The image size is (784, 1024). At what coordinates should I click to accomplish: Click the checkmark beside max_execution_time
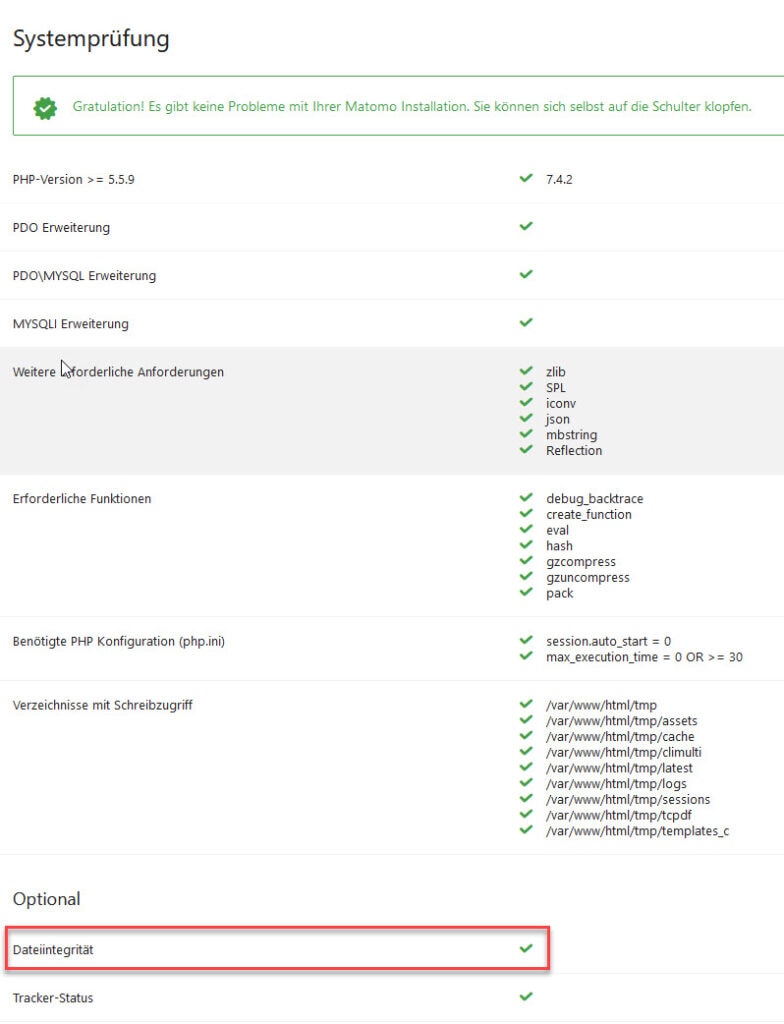pyautogui.click(x=526, y=656)
